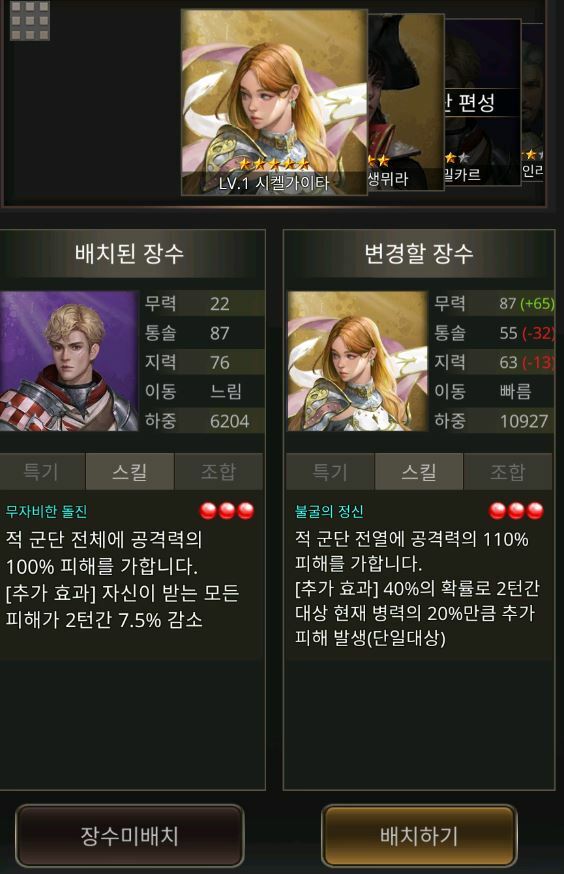Click the 배치하기 button
The image size is (564, 874).
point(419,836)
